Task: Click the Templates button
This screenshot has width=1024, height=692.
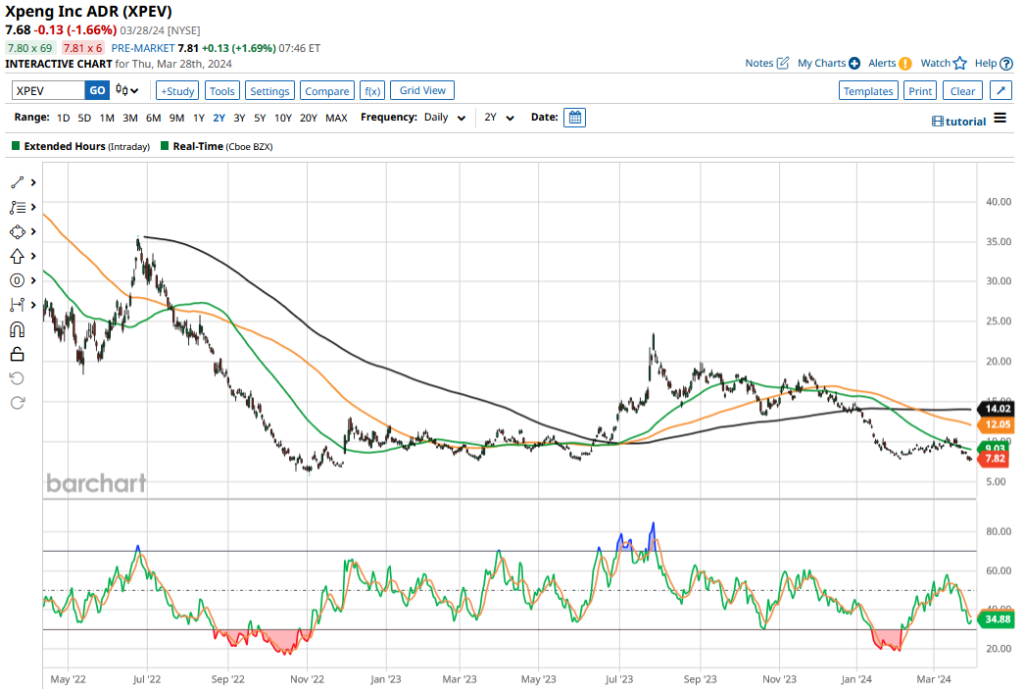Action: [x=868, y=90]
